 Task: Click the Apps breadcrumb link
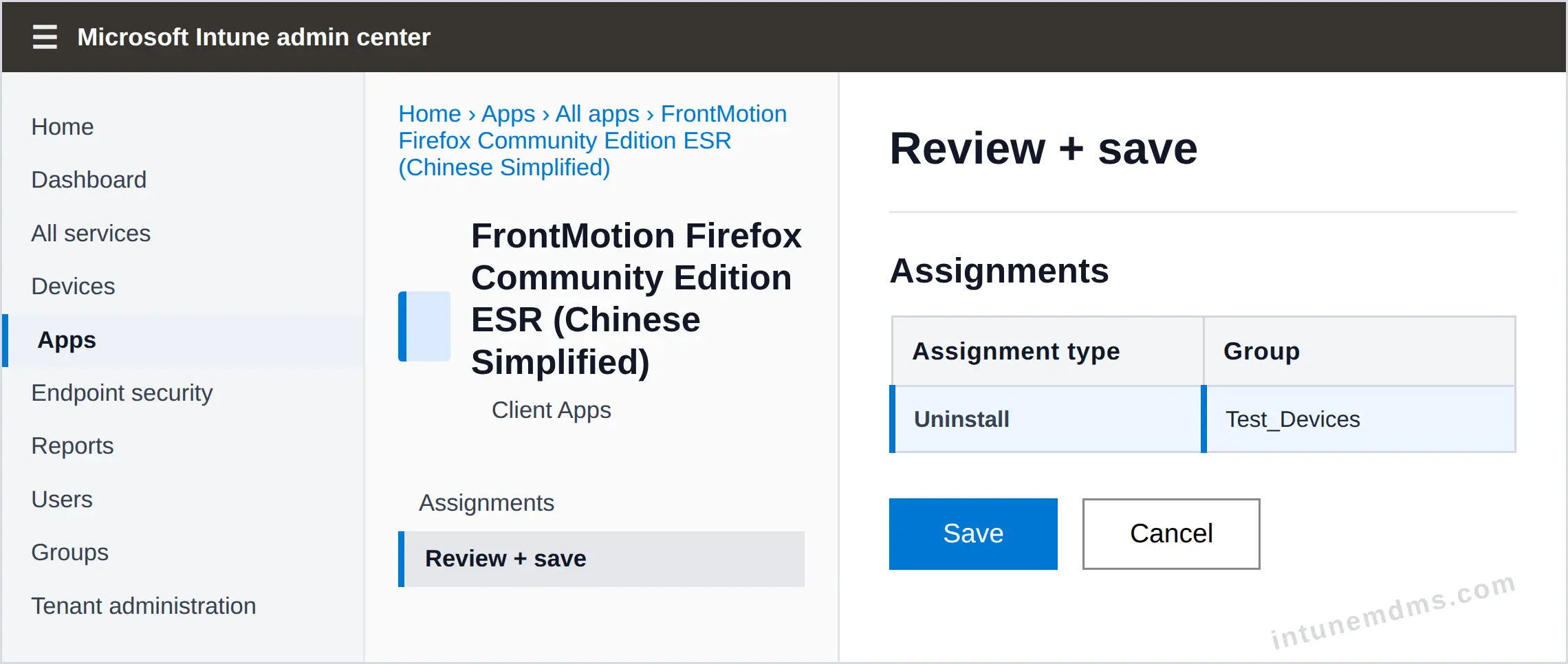[508, 113]
